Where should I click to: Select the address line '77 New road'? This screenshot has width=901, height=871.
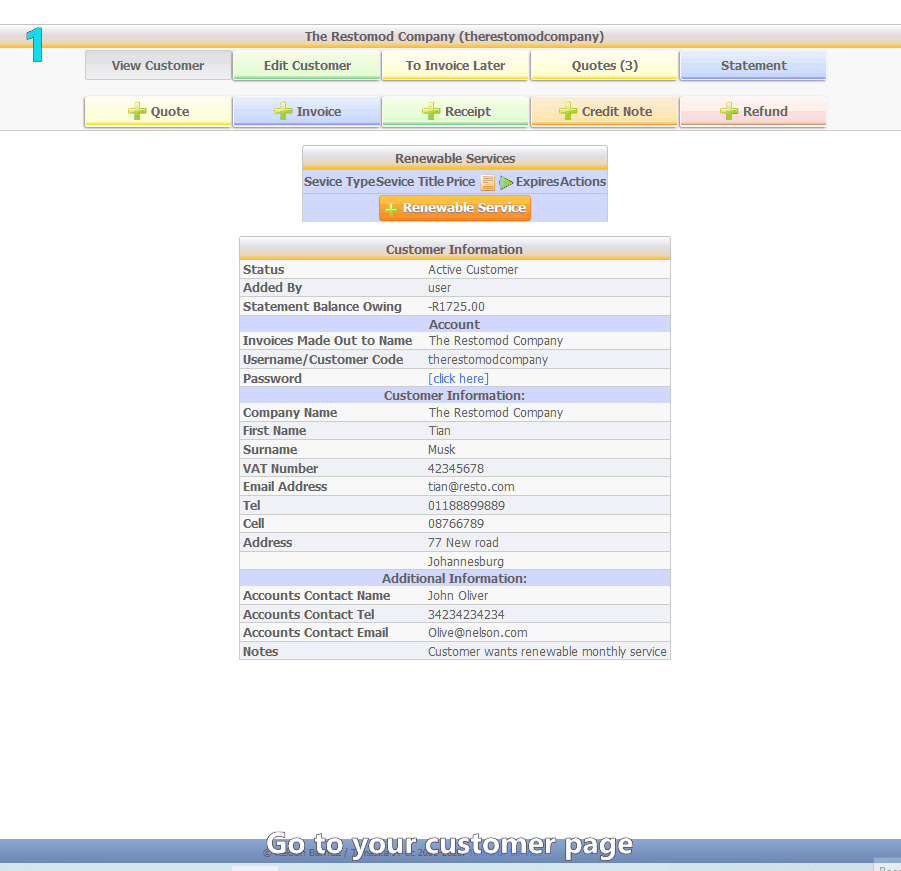463,543
